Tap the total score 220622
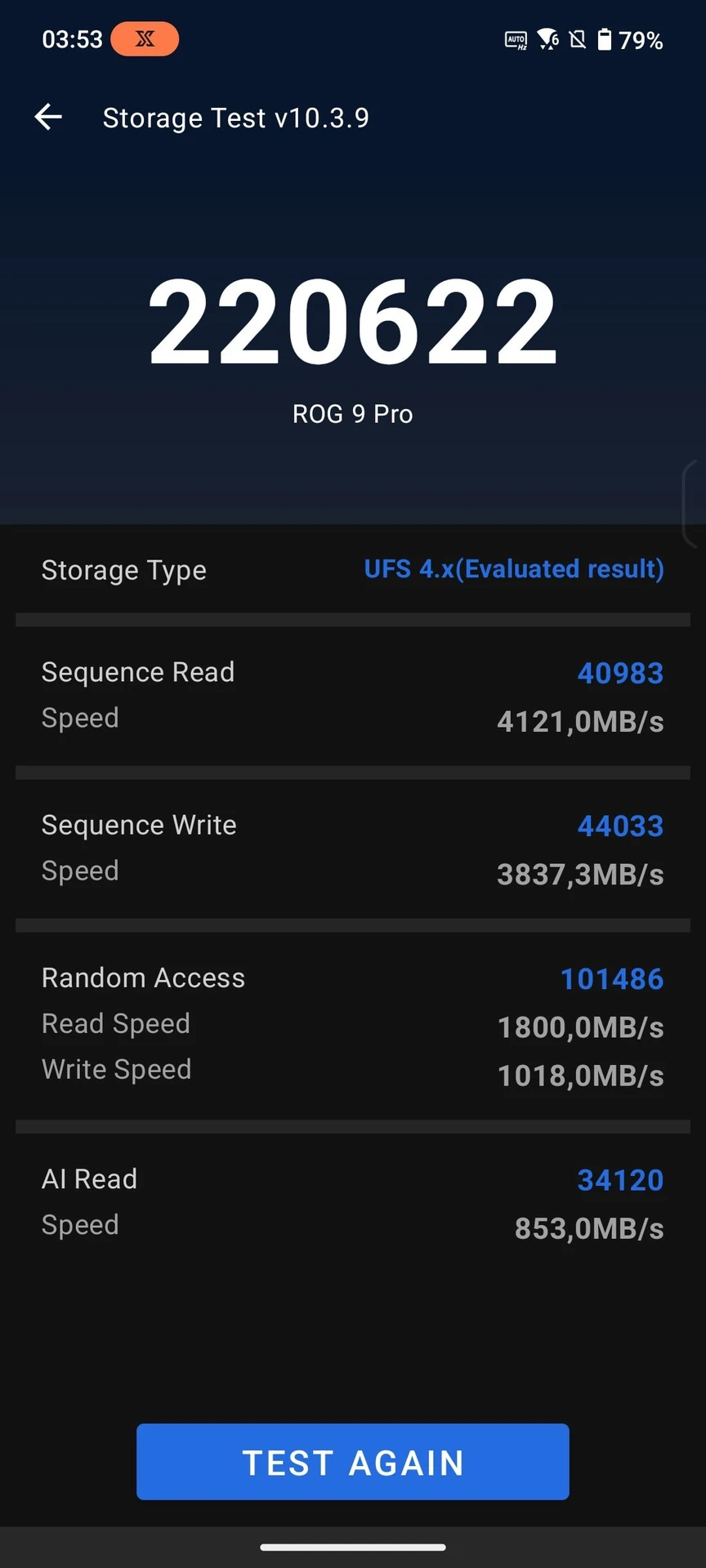The height and width of the screenshot is (1568, 706). click(x=353, y=322)
